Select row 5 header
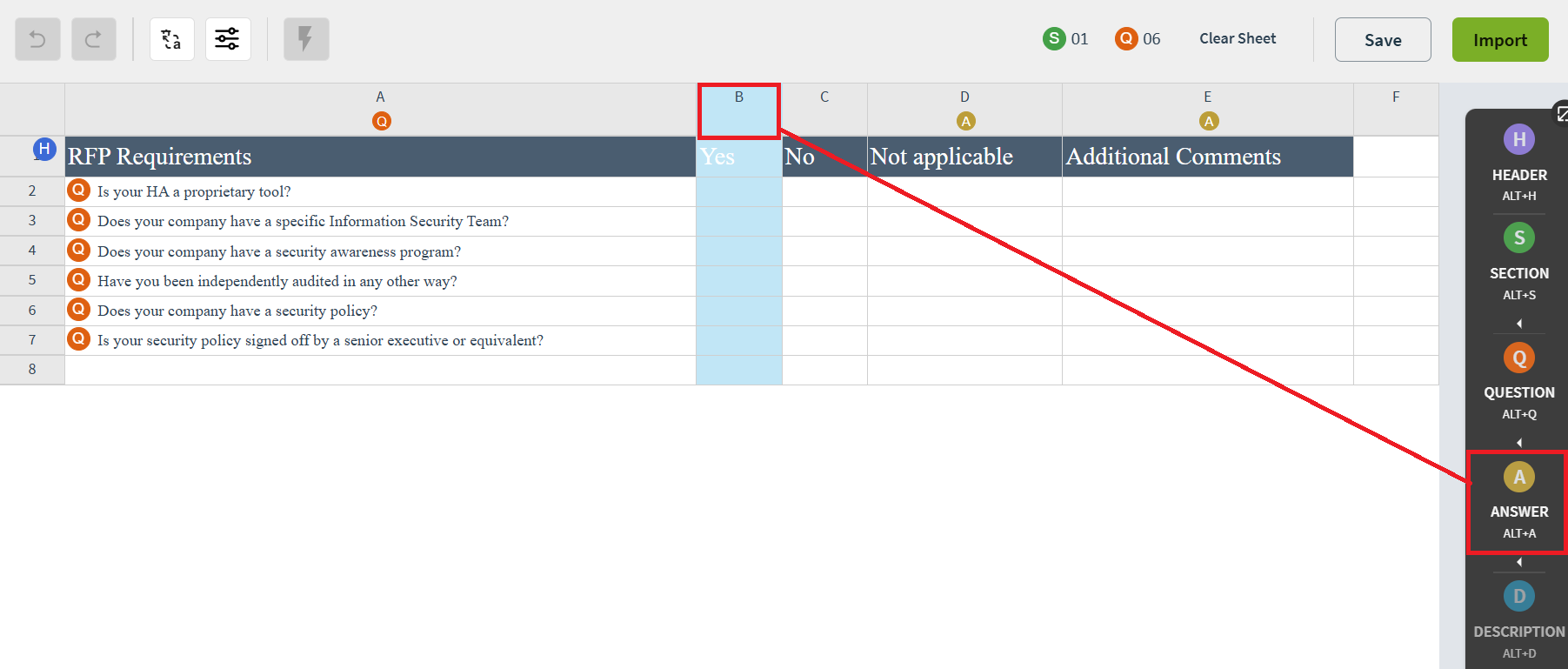This screenshot has width=1568, height=669. tap(32, 280)
